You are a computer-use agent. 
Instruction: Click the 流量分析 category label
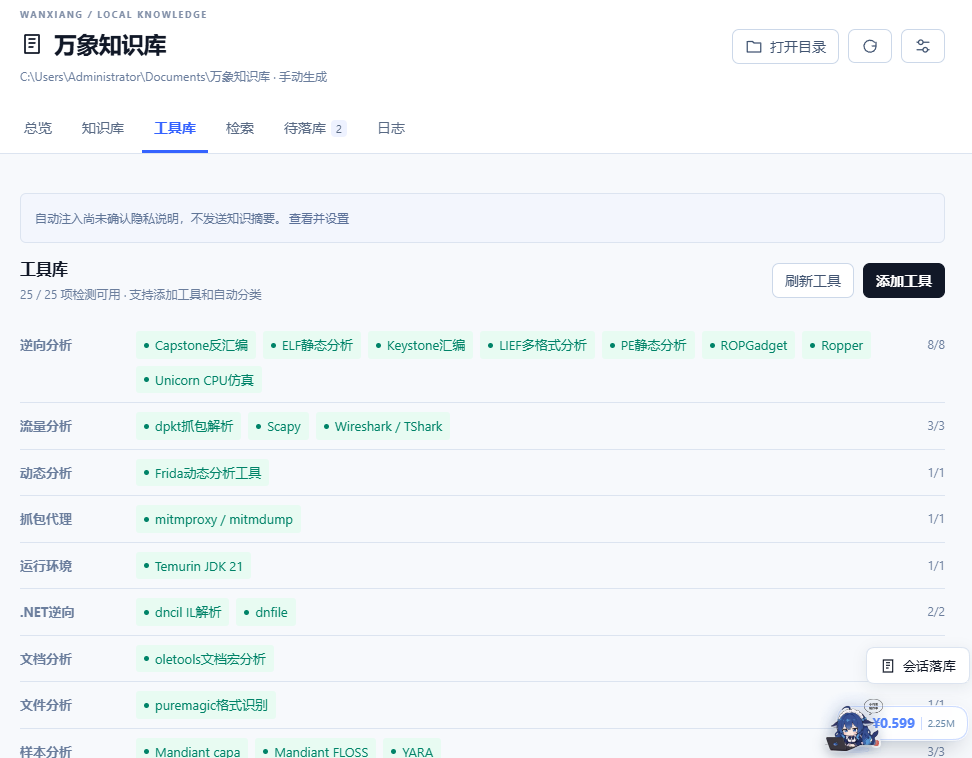pyautogui.click(x=46, y=426)
